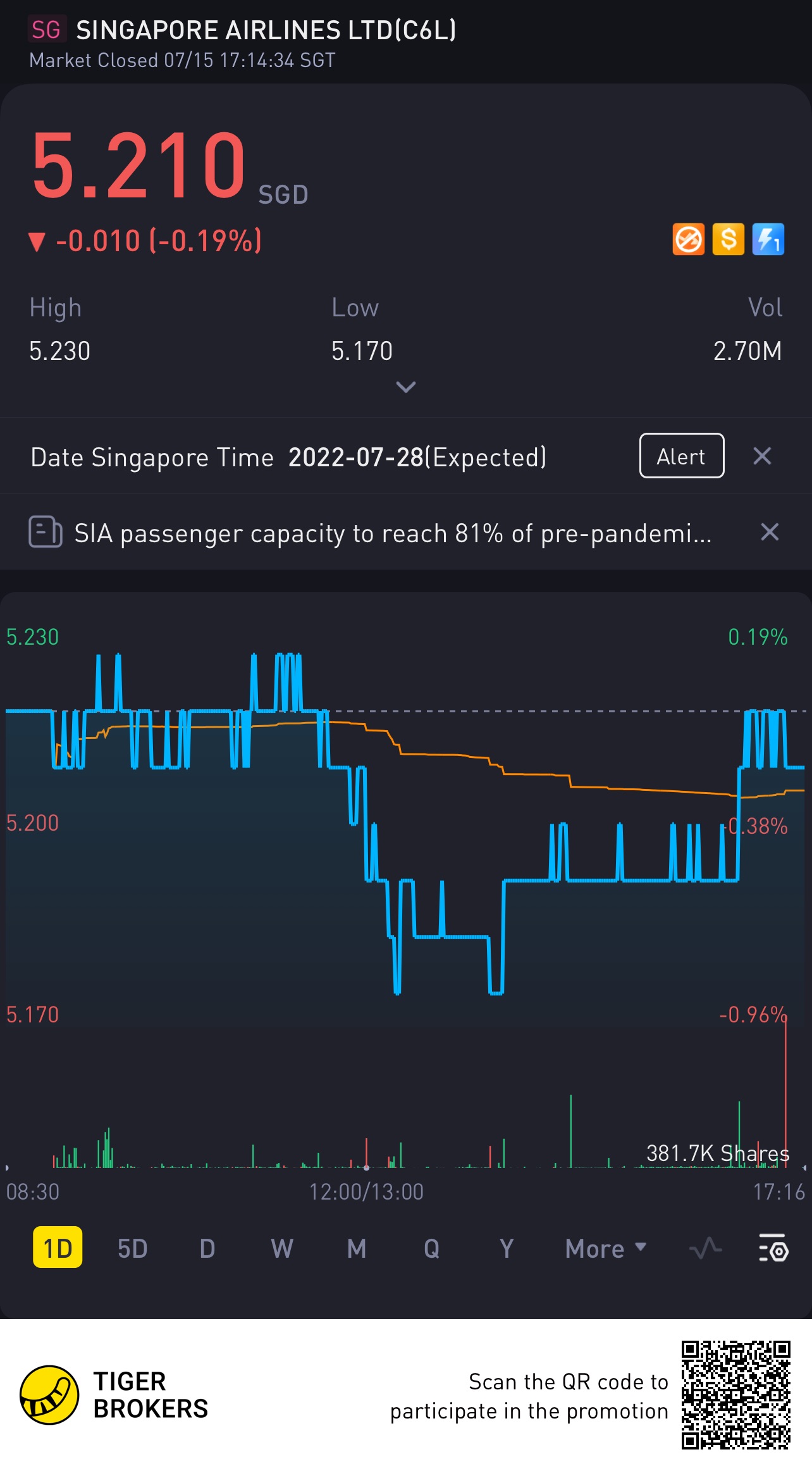Tap the Date Singapore Time label
This screenshot has height=1471, width=812.
[x=152, y=457]
